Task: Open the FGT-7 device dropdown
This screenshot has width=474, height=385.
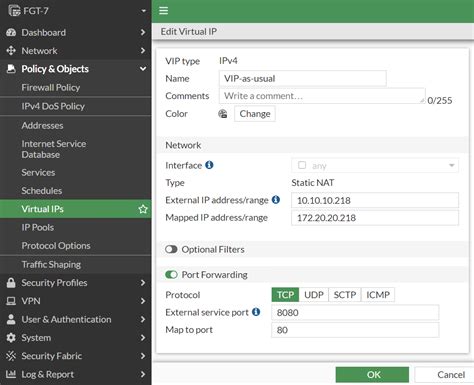Action: point(143,11)
